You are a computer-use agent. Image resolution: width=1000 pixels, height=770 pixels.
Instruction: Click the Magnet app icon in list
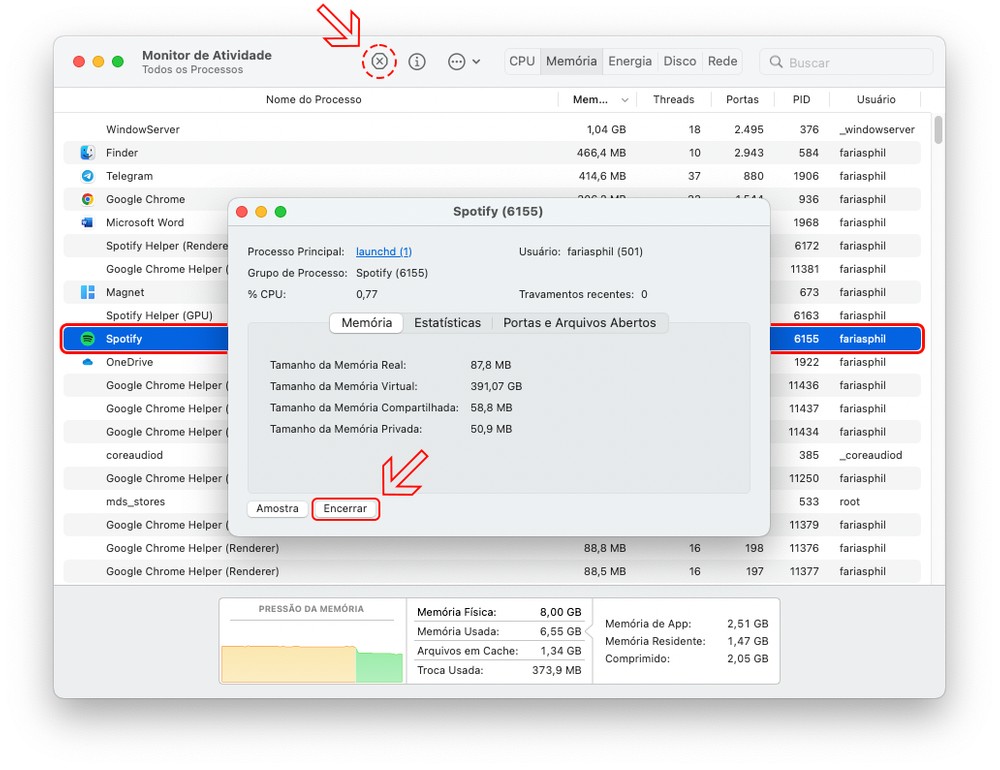point(87,292)
